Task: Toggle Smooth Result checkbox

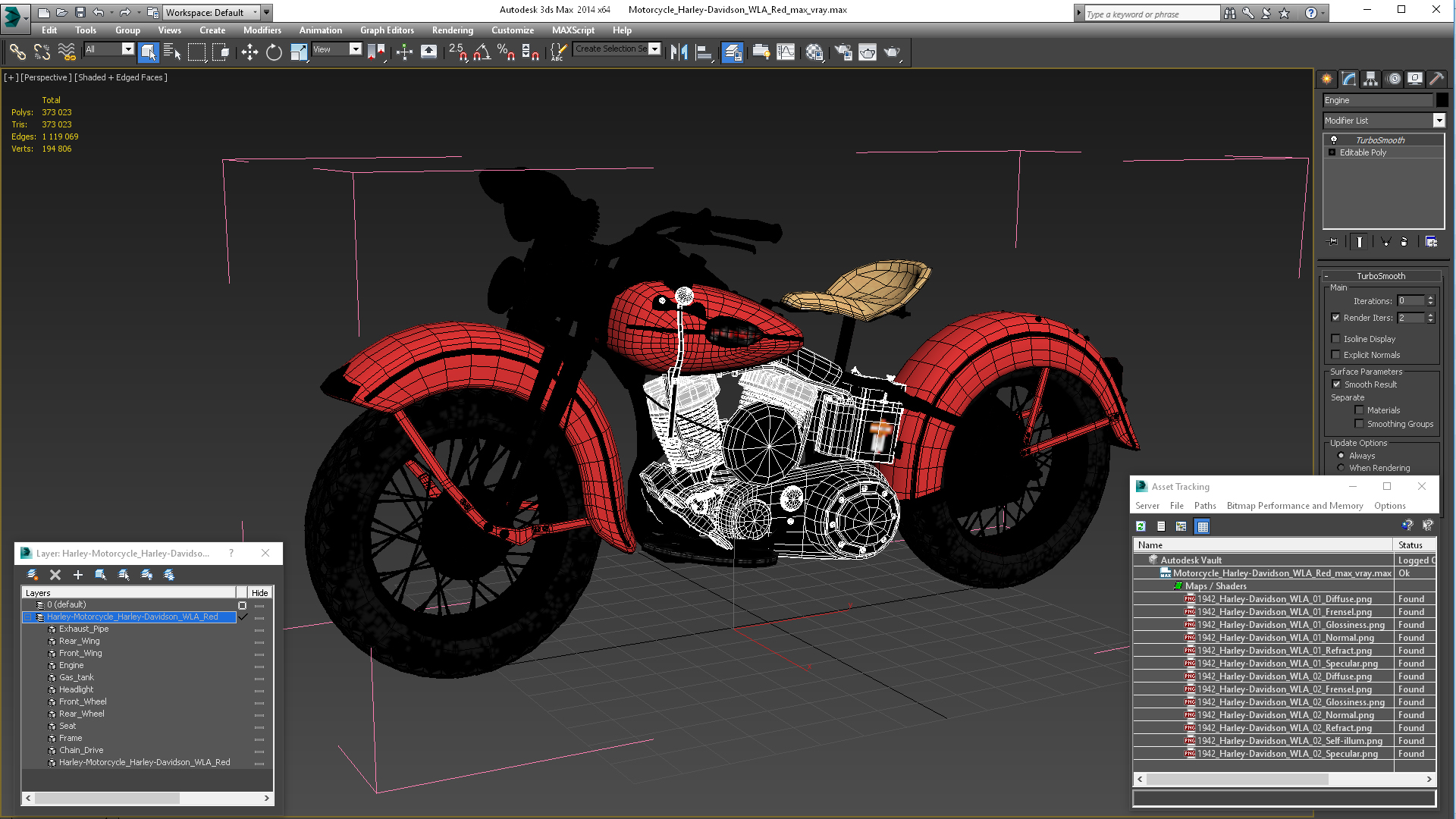Action: point(1336,384)
